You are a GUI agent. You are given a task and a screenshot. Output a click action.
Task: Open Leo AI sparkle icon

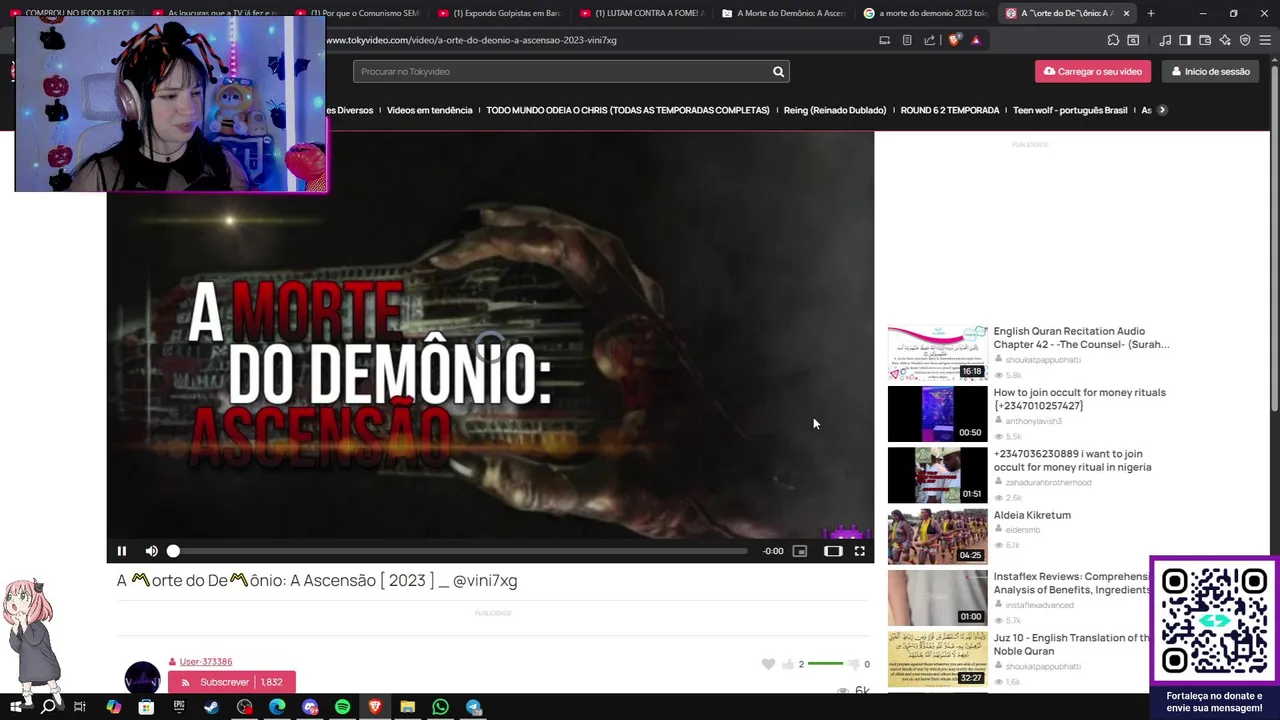[x=1225, y=40]
